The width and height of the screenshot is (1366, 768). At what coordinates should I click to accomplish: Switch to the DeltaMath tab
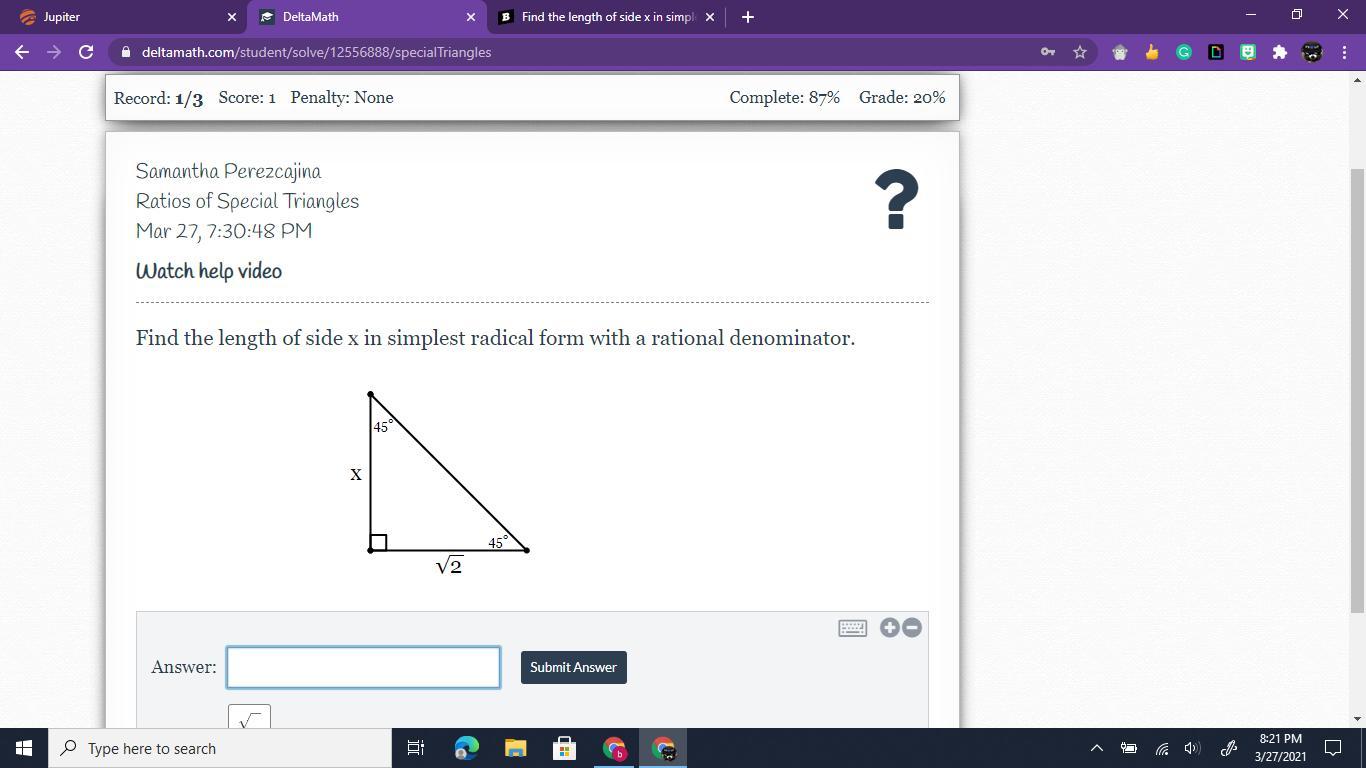[367, 17]
